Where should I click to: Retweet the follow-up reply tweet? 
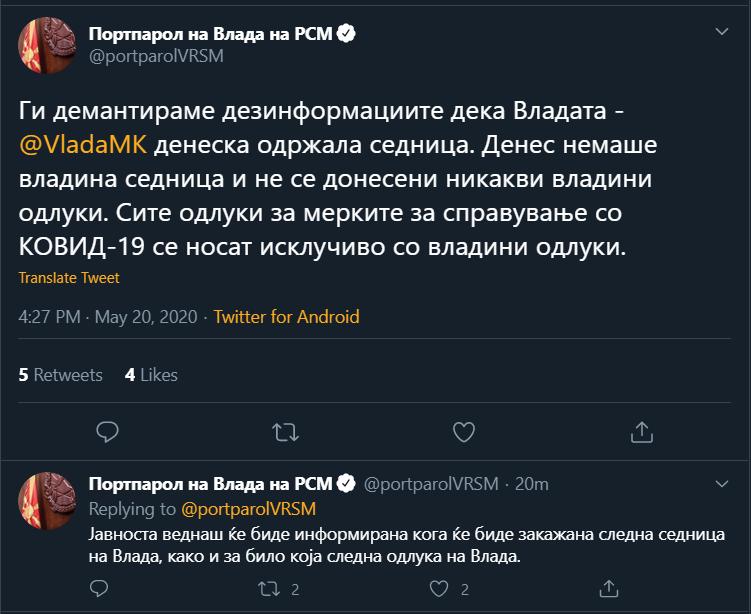click(266, 590)
